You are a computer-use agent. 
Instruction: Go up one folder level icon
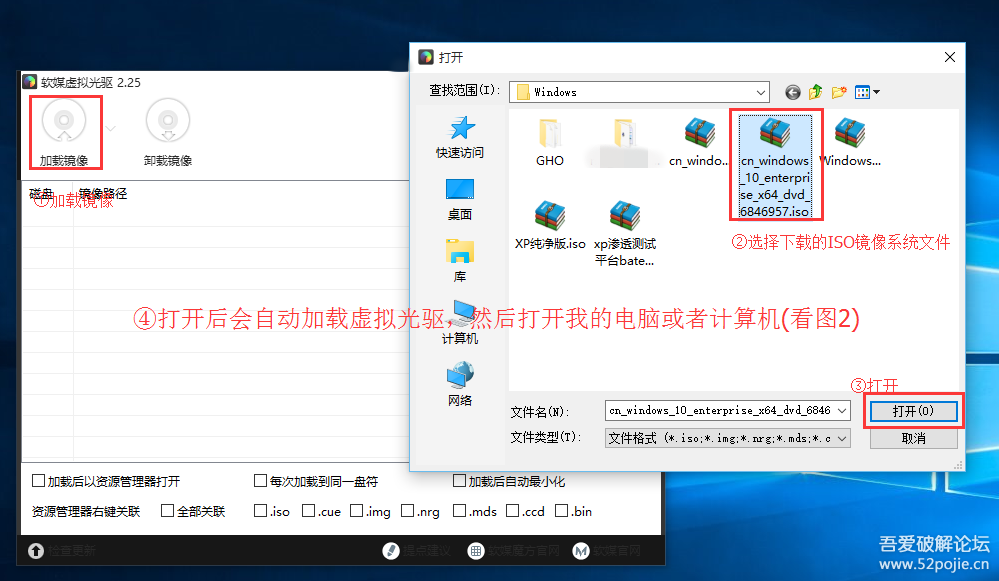point(816,92)
